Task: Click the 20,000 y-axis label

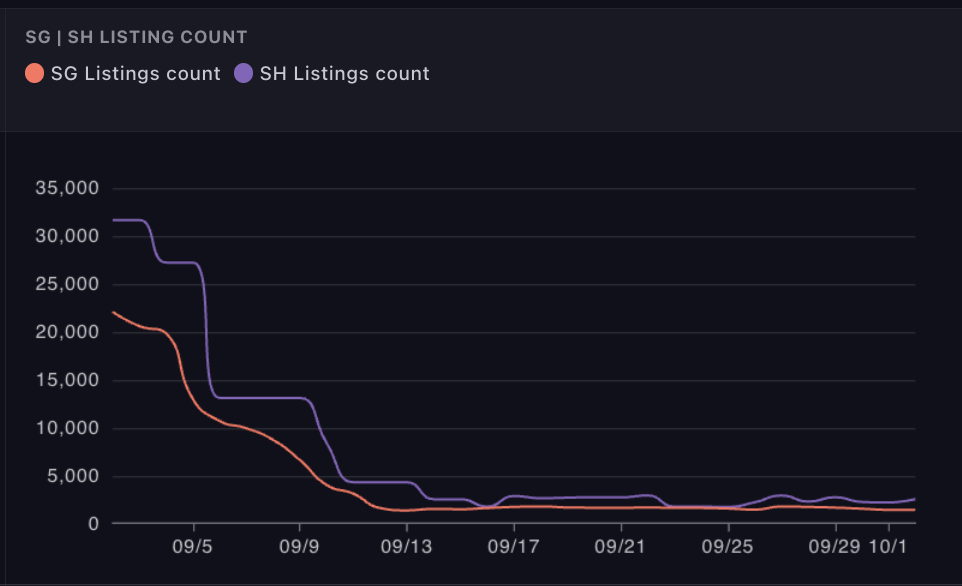Action: [x=66, y=332]
